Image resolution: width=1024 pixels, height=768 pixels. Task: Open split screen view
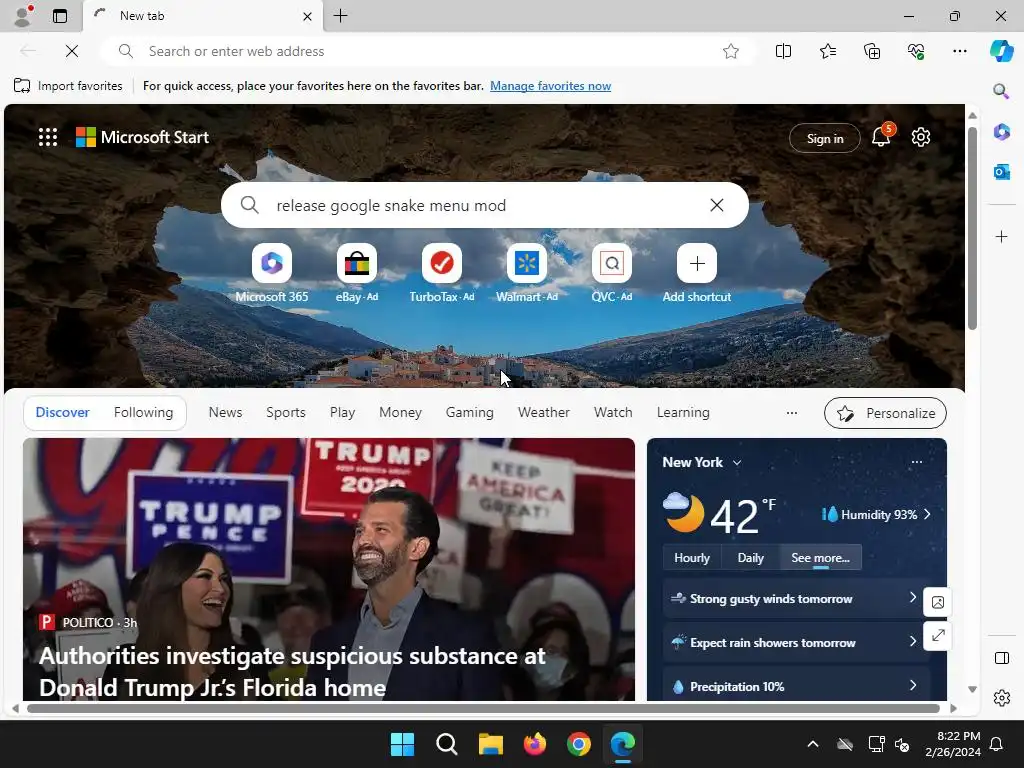783,51
